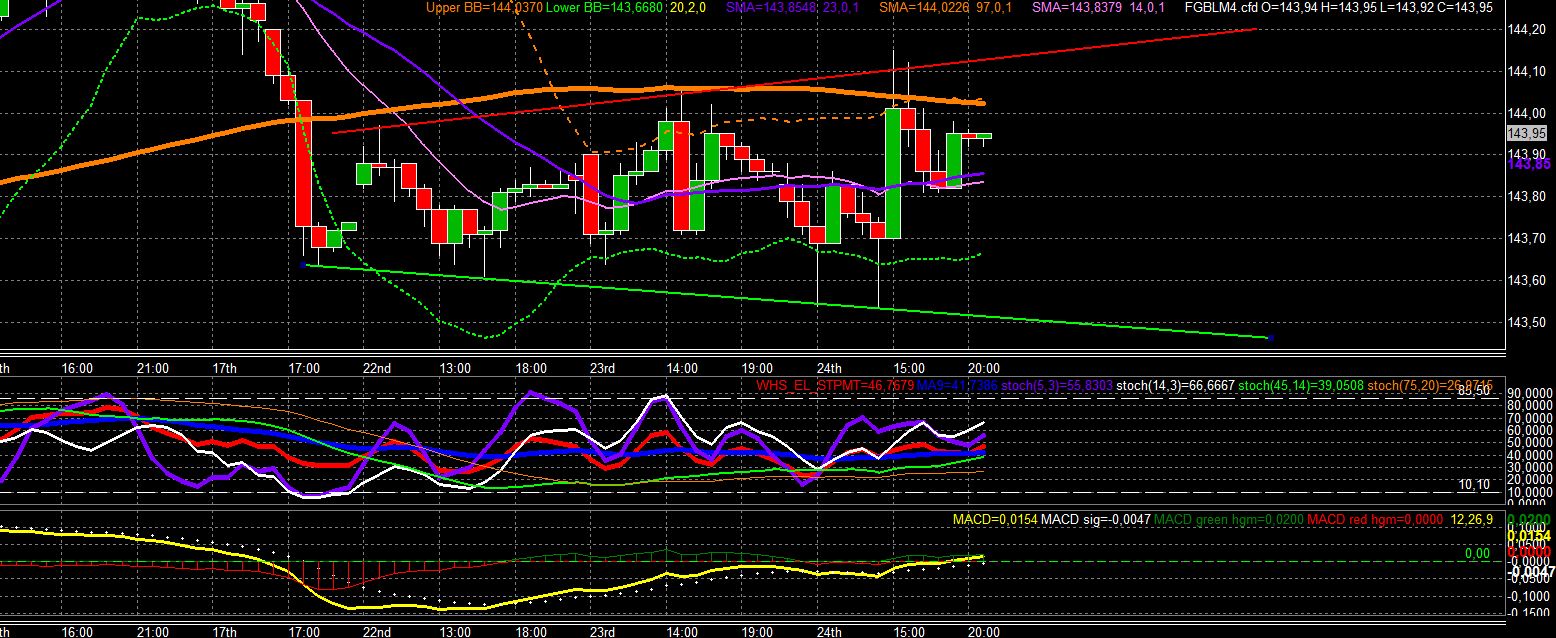1556x638 pixels.
Task: Click '20:00' on the bottom MACD time axis
Action: point(983,632)
